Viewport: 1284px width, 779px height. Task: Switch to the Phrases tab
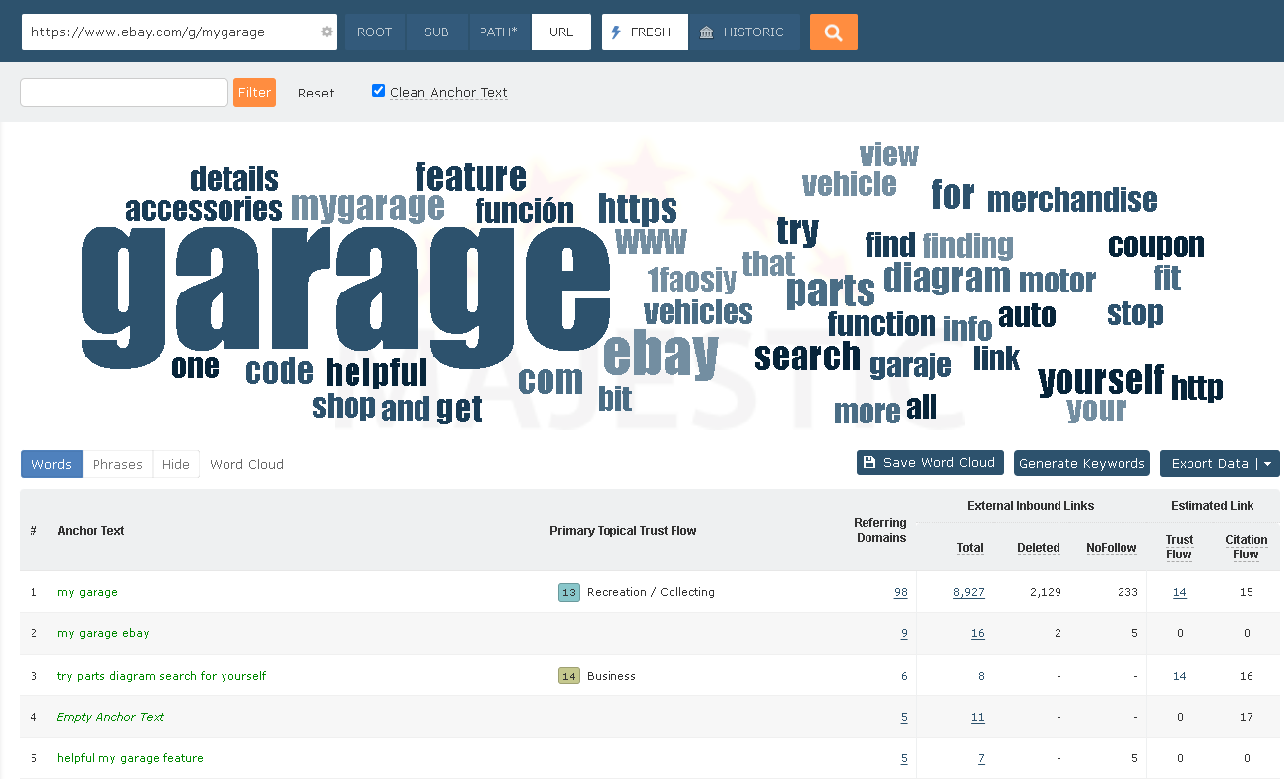pyautogui.click(x=117, y=463)
